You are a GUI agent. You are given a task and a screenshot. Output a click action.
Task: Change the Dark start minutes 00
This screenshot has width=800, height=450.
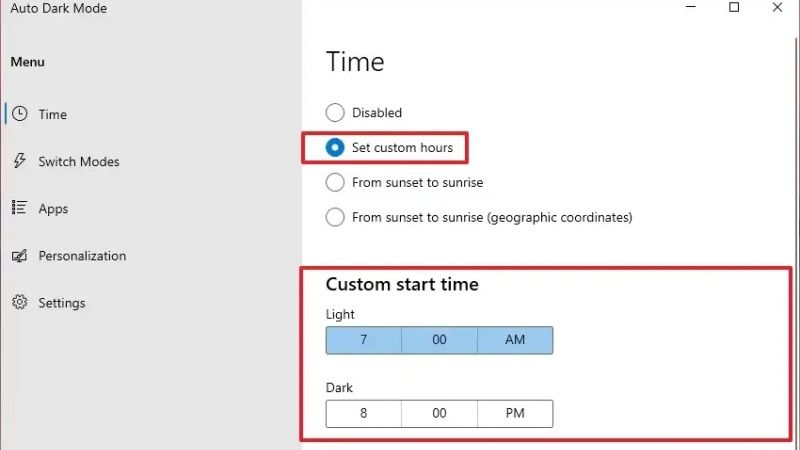tap(439, 413)
